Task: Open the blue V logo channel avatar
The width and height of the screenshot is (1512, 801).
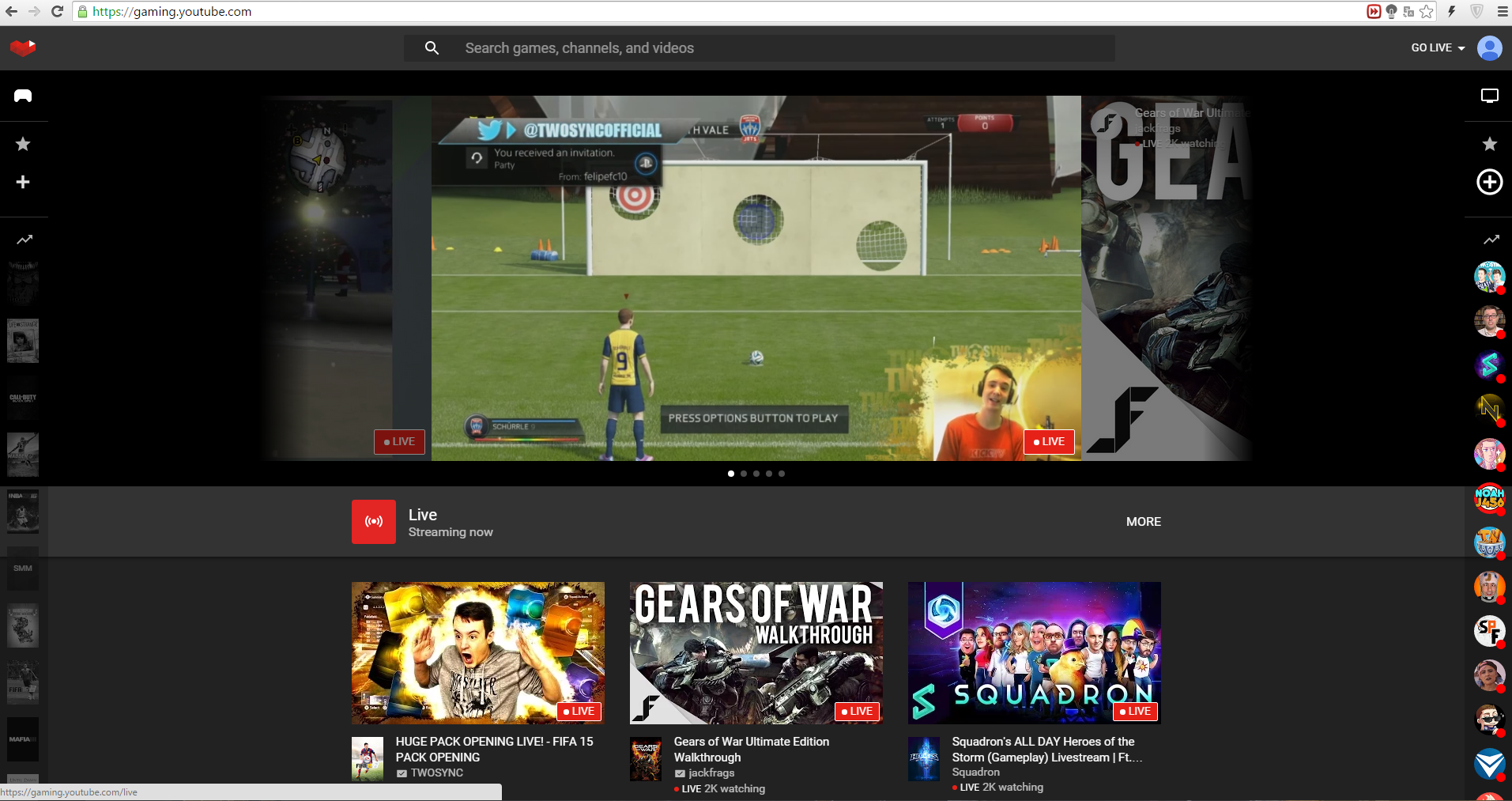Action: 1489,764
